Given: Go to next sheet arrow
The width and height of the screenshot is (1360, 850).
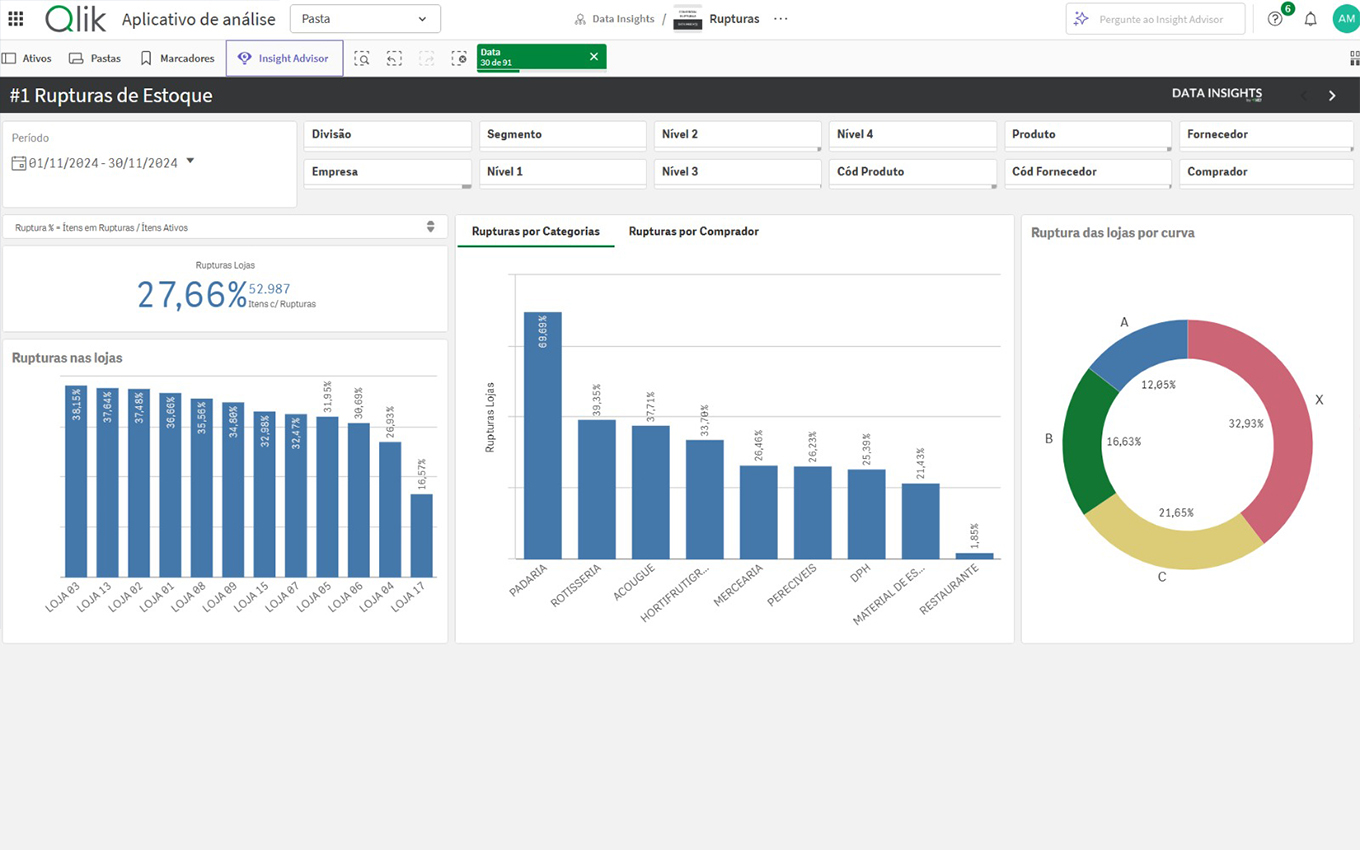Looking at the screenshot, I should pyautogui.click(x=1332, y=96).
